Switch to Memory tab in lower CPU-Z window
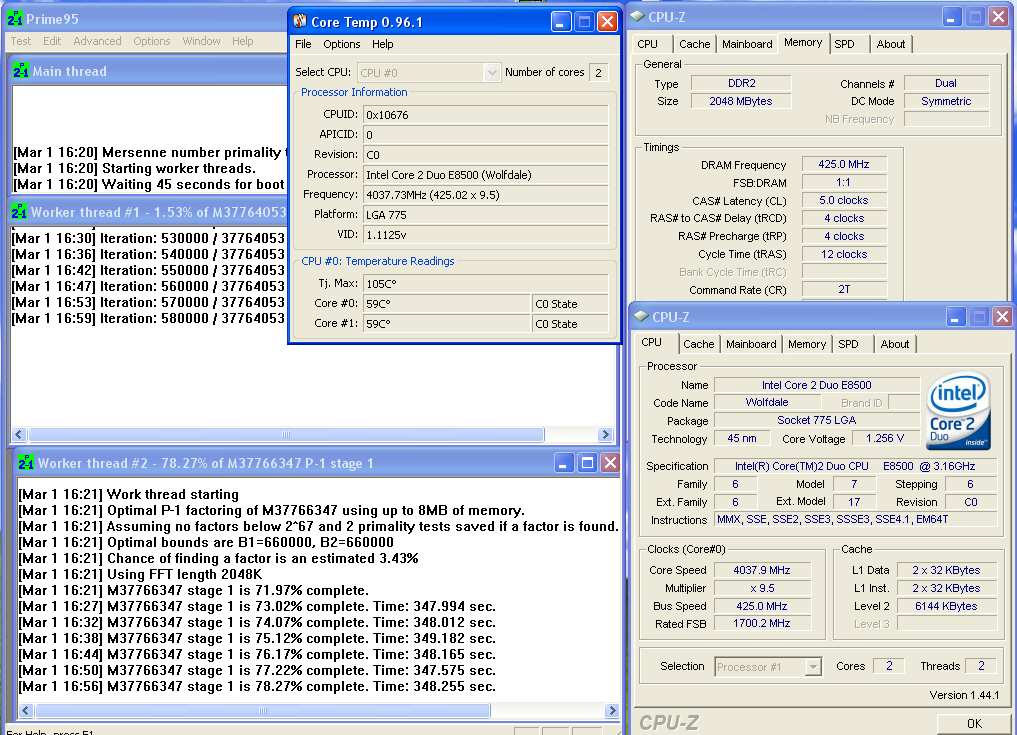Viewport: 1017px width, 735px height. click(x=807, y=344)
